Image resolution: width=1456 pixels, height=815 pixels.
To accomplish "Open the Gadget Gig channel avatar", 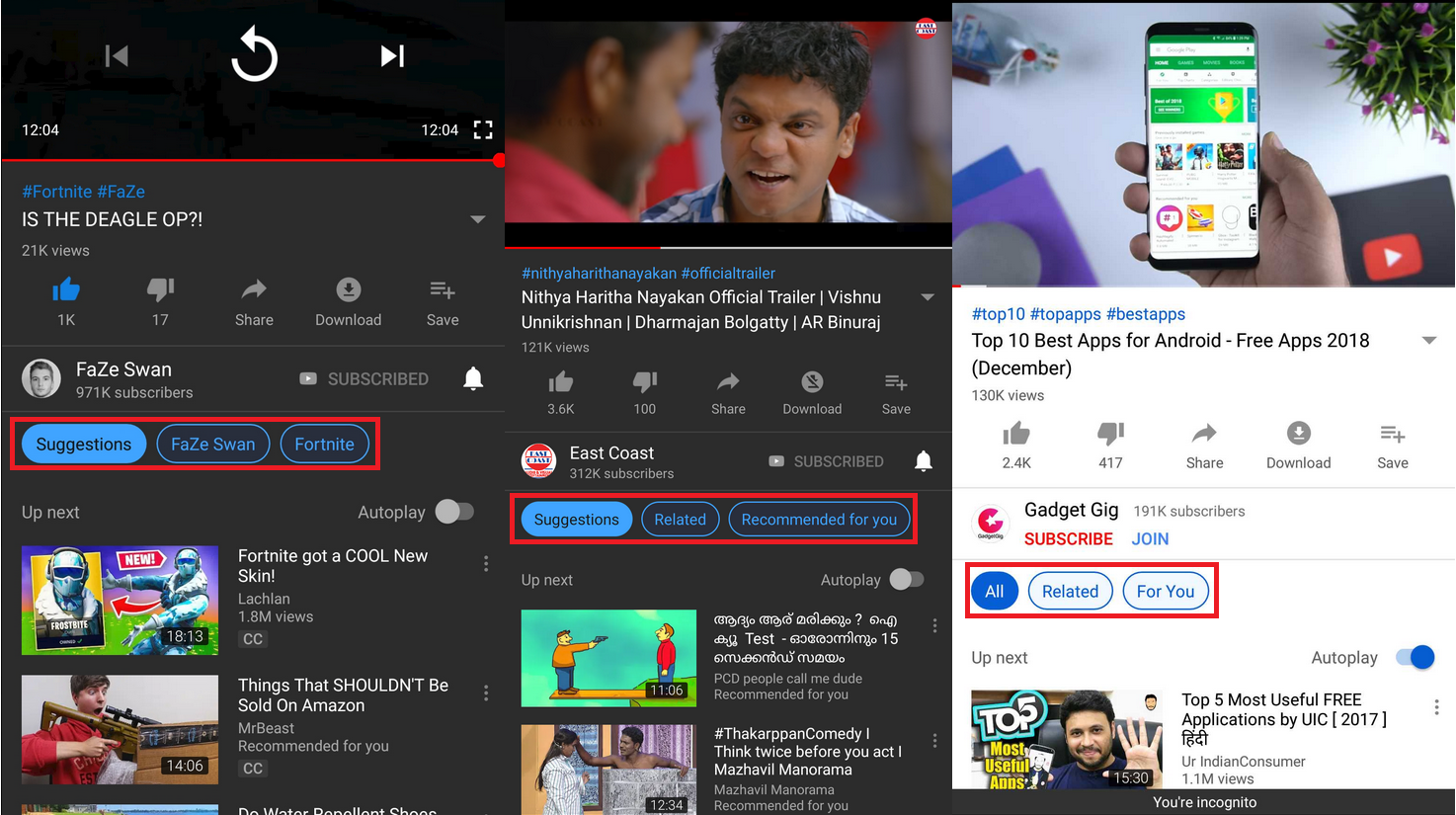I will pos(991,522).
